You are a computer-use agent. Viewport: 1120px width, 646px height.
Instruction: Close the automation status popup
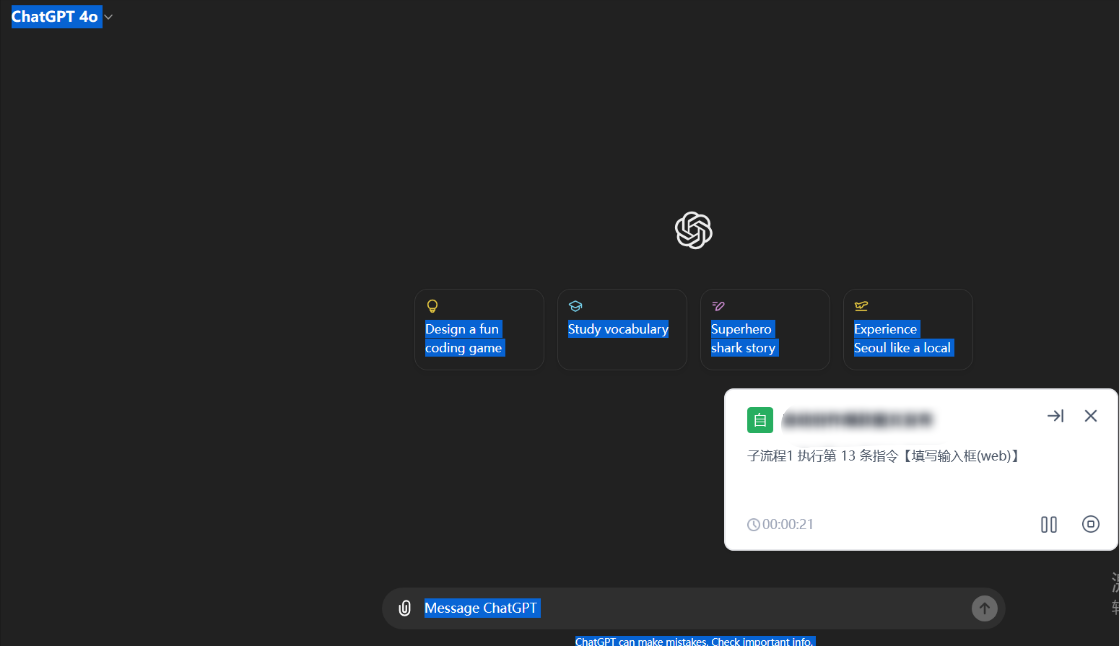(1090, 416)
